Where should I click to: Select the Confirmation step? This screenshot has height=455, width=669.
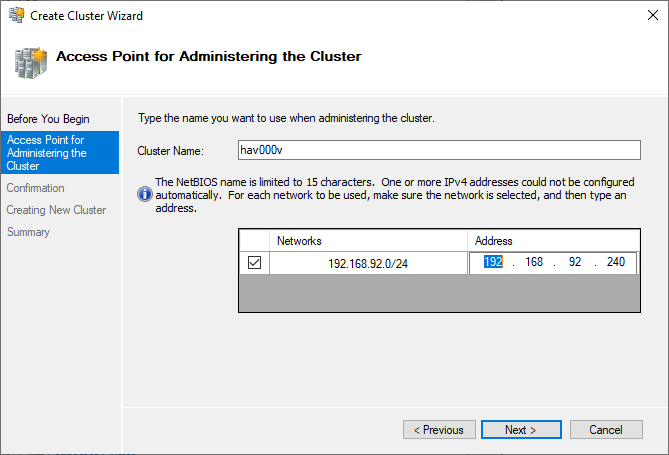35,188
